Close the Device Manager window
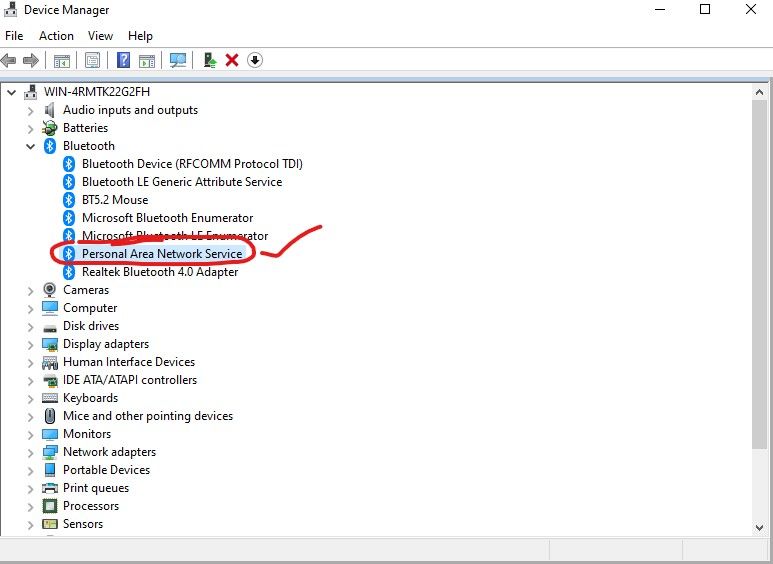Viewport: 773px width, 564px height. pyautogui.click(x=751, y=9)
